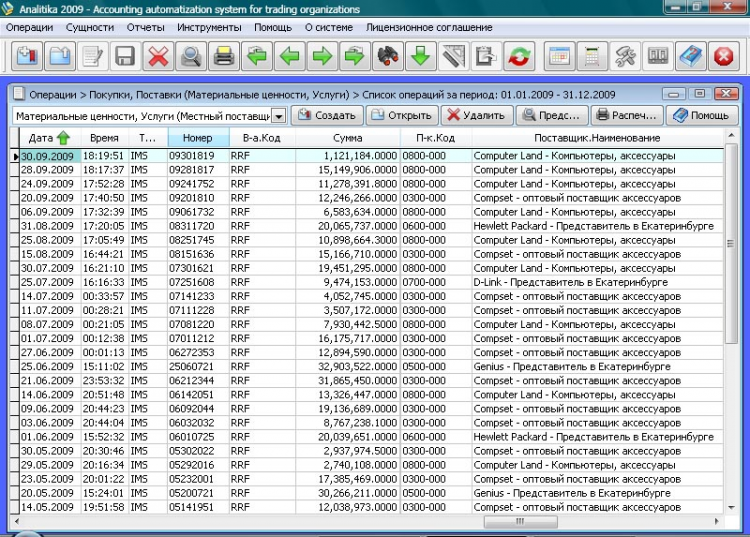The height and width of the screenshot is (537, 750).
Task: Open the Инструменты menu
Action: pos(209,28)
